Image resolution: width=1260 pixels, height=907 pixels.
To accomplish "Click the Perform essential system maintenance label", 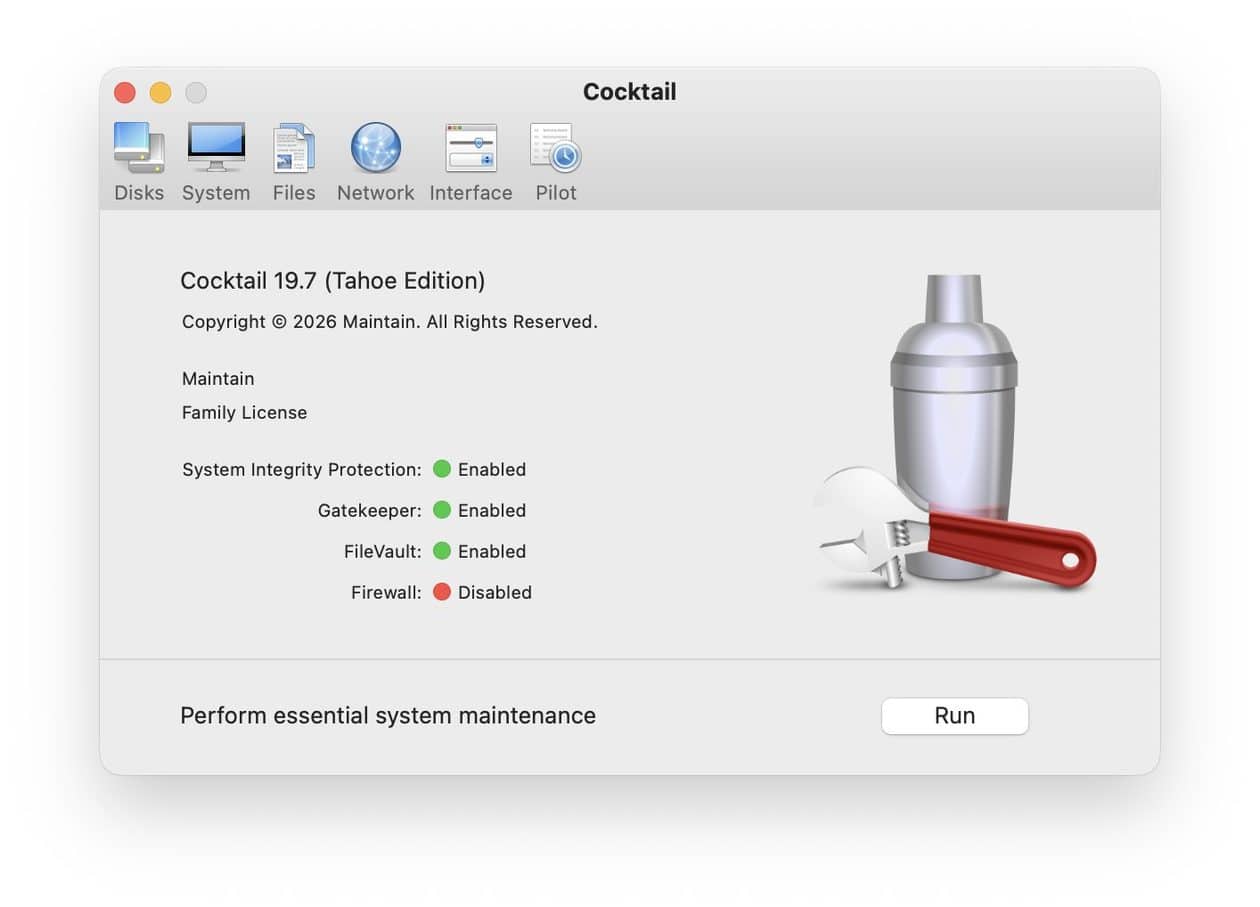I will click(387, 715).
